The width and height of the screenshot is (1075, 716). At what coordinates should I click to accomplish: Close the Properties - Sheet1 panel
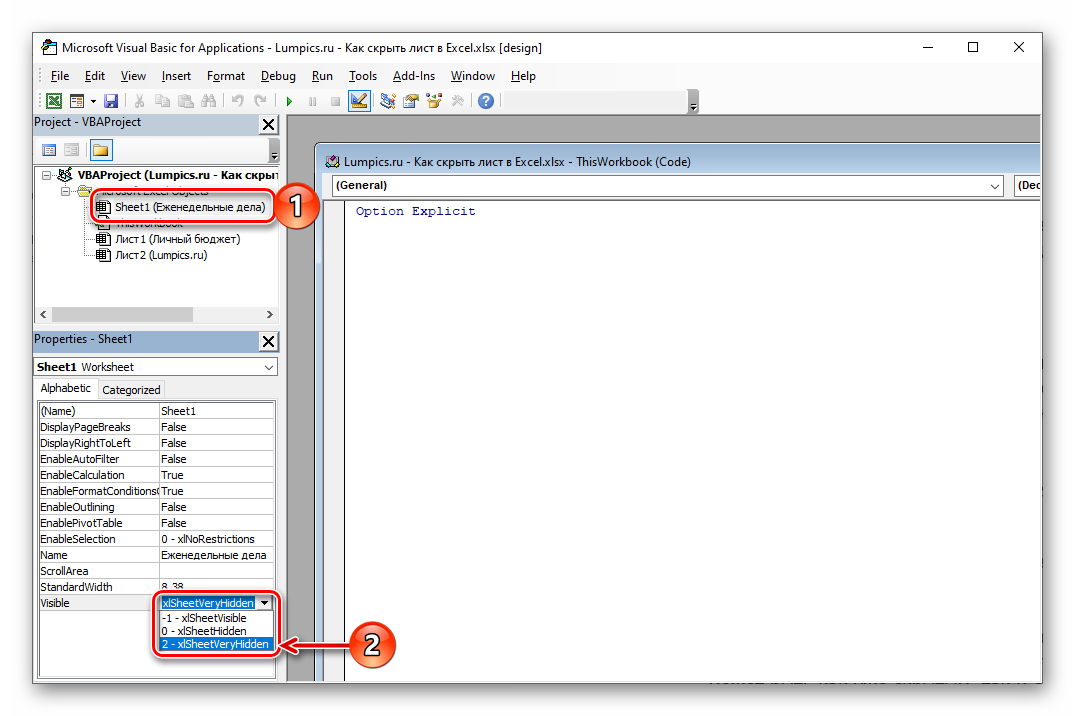click(x=268, y=341)
